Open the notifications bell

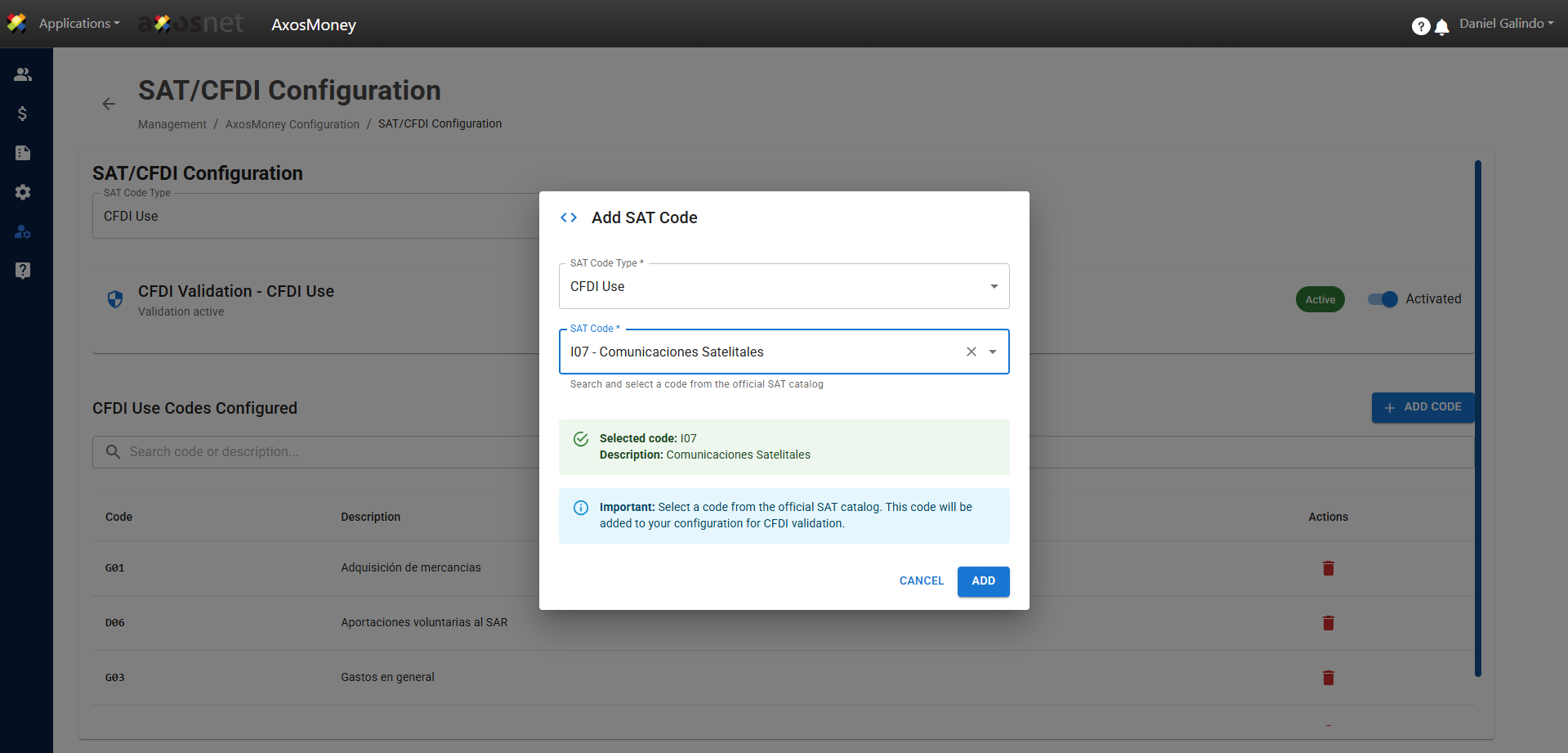(x=1442, y=27)
